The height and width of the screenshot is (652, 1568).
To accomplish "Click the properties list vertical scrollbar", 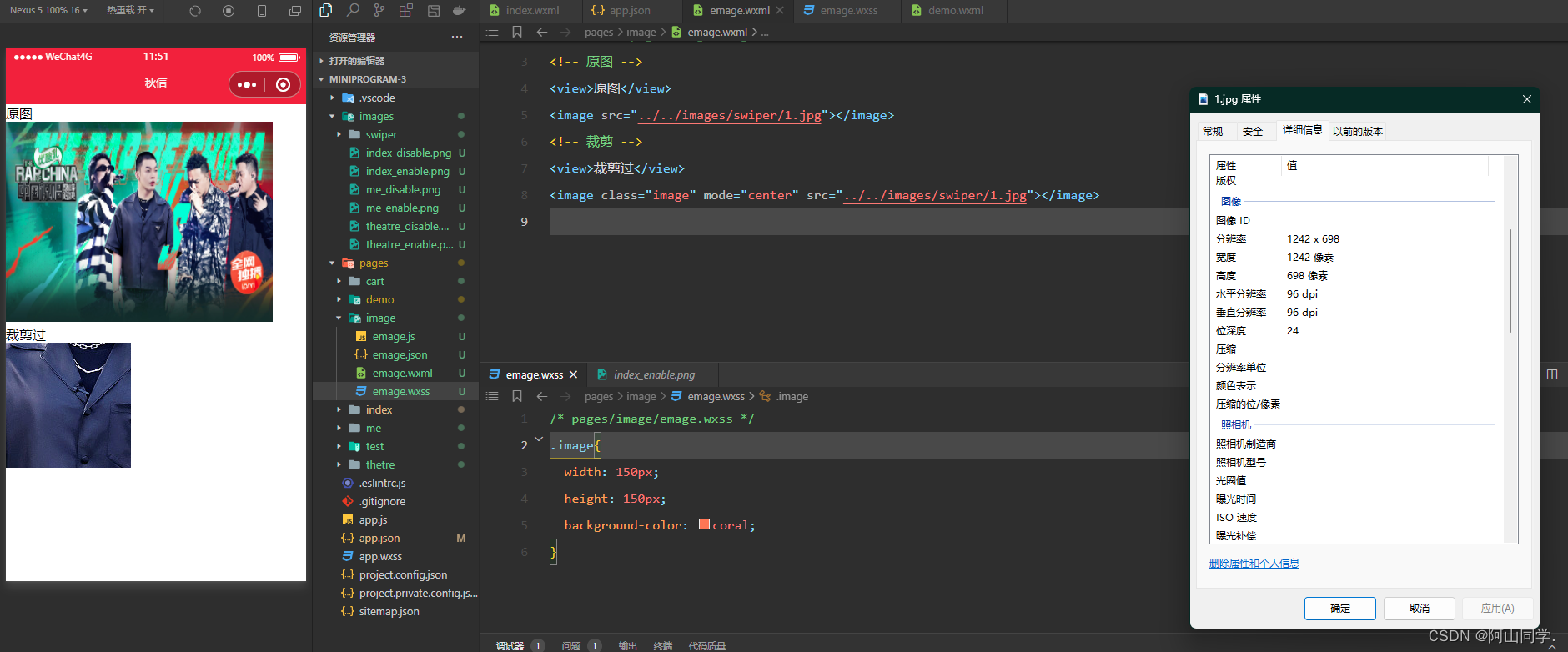I will click(1510, 281).
